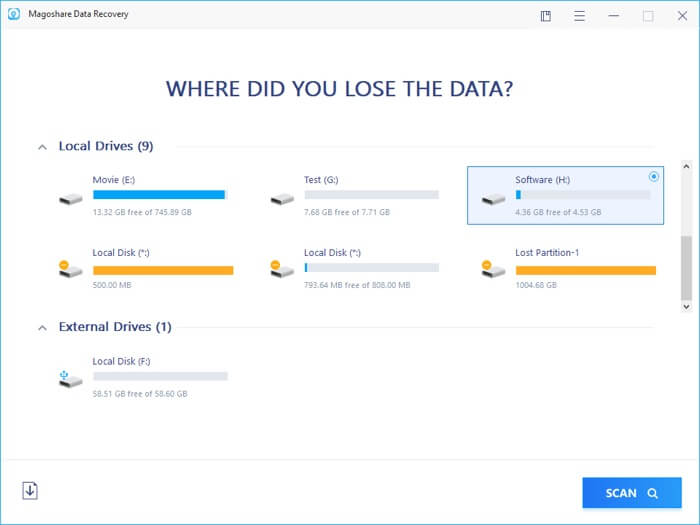Click the Movie (E:) drive label
Screen dimensions: 700x525
pos(114,180)
